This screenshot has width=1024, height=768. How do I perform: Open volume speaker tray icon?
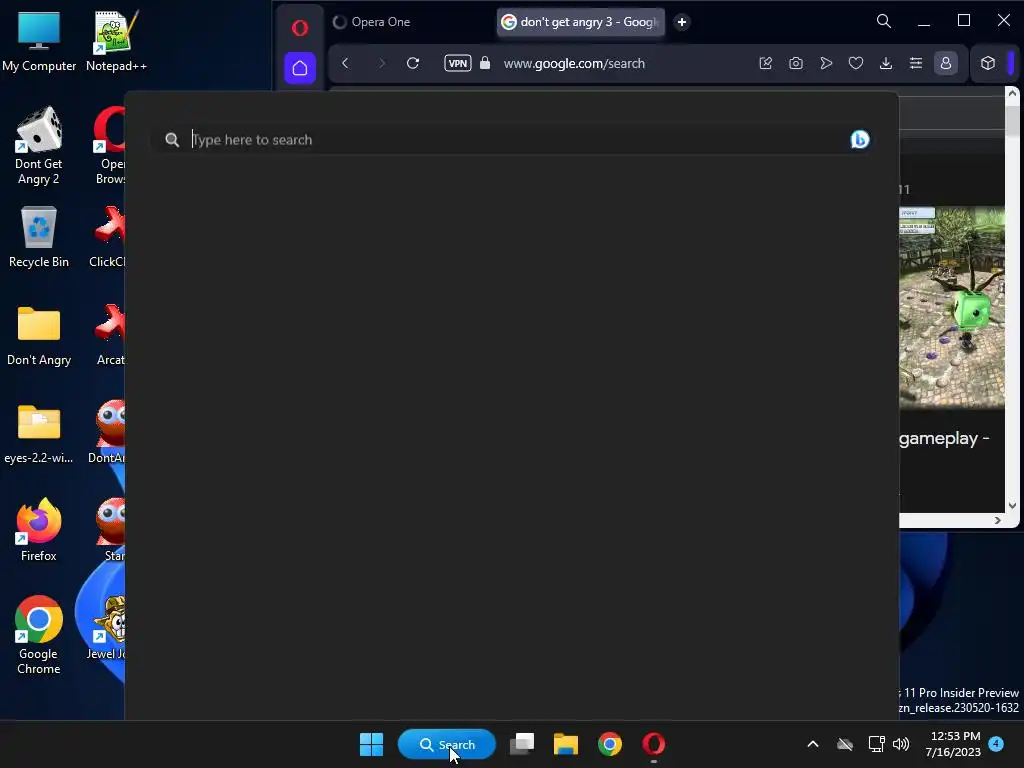901,744
